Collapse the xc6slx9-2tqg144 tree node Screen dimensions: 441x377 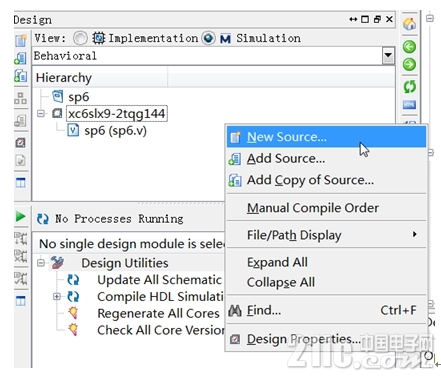pos(41,114)
